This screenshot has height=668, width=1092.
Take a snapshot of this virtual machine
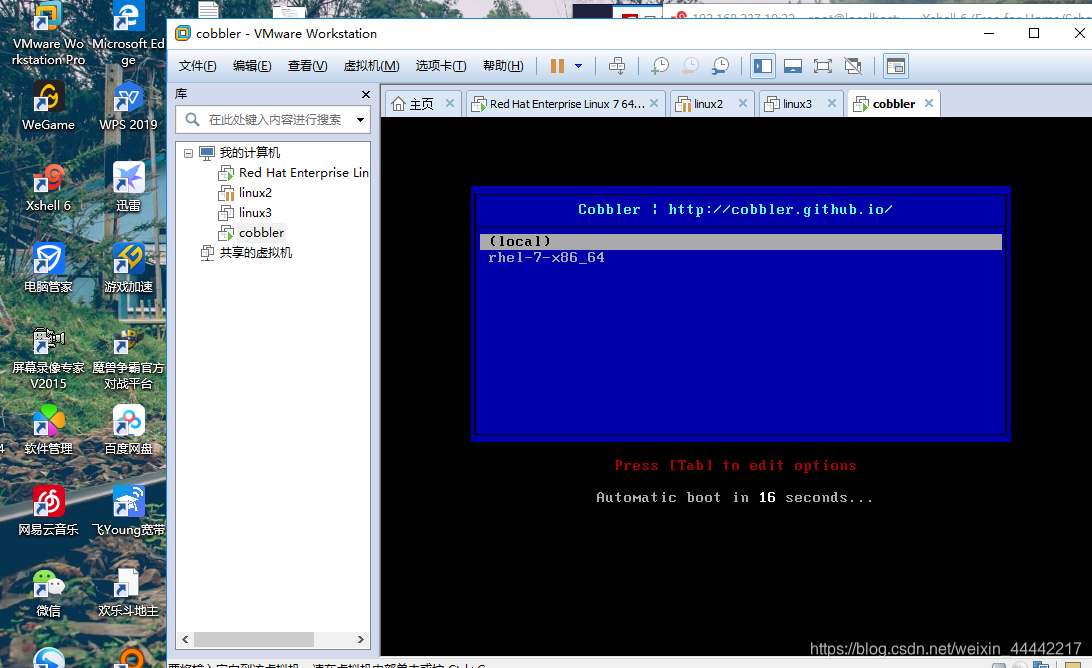point(660,66)
